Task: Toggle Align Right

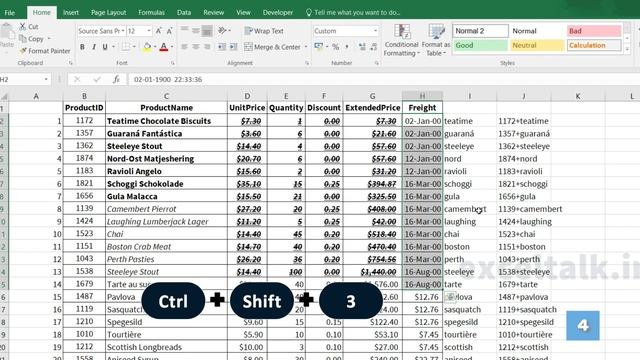Action: [207, 47]
